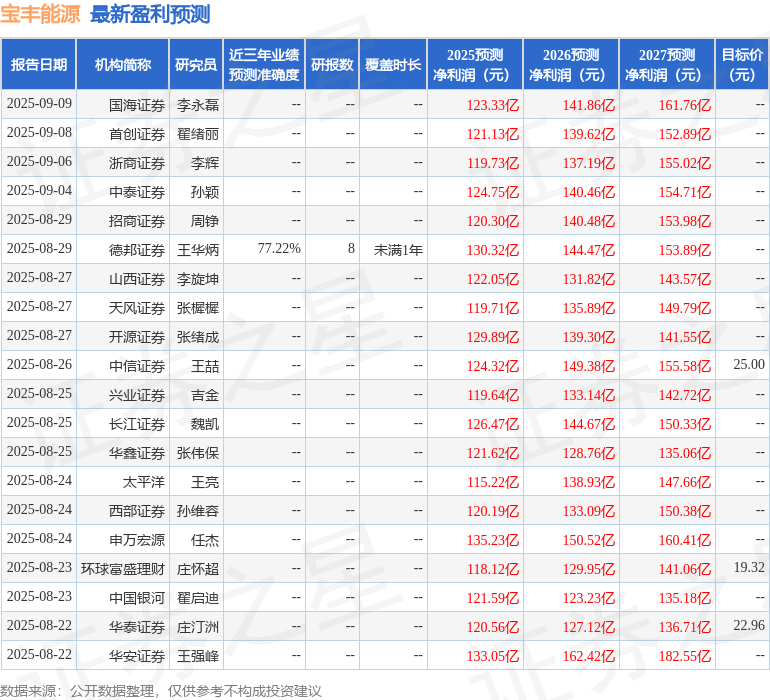Click the 2027预测净利润 column header

pos(666,65)
